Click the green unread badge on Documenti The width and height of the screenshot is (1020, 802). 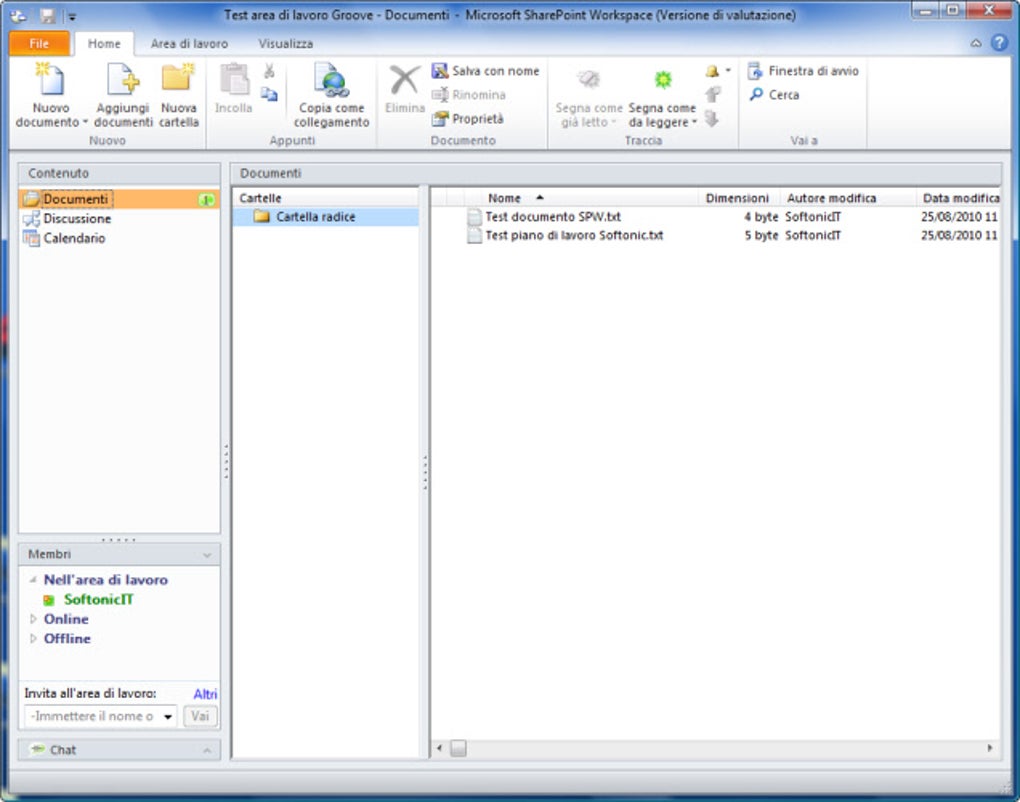[x=207, y=200]
